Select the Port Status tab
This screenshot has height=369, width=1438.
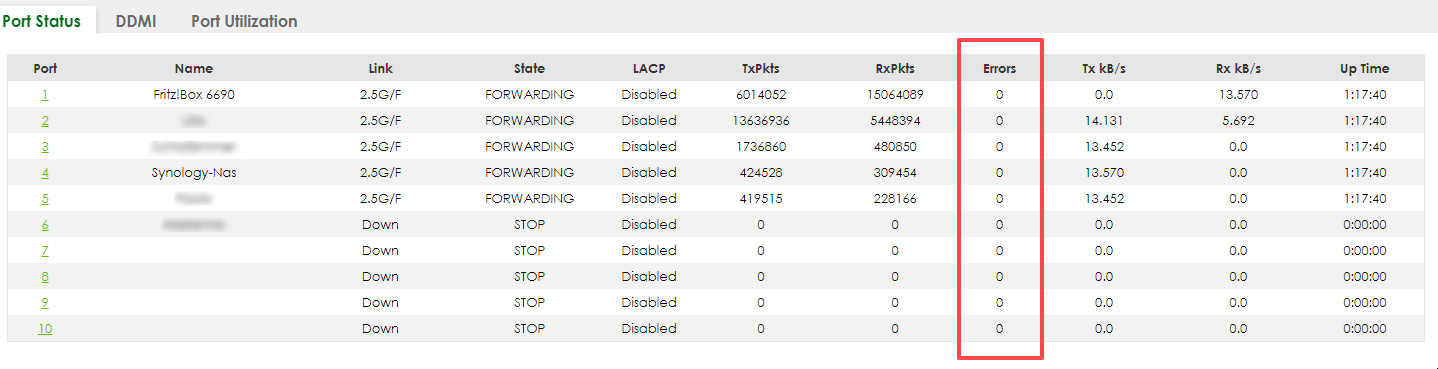click(x=42, y=20)
